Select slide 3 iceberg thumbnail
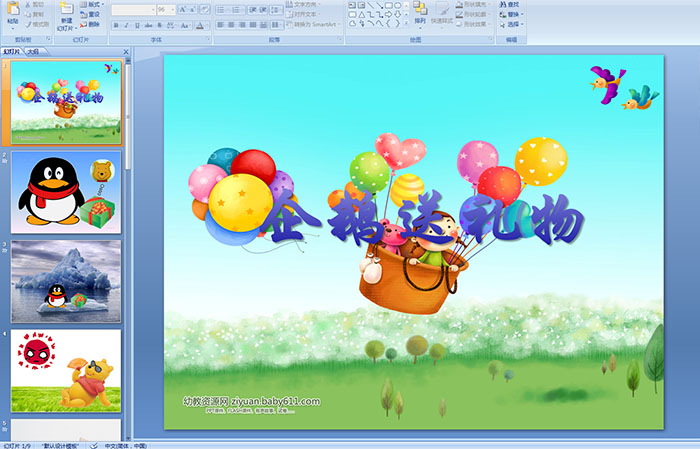This screenshot has height=449, width=700. coord(66,281)
